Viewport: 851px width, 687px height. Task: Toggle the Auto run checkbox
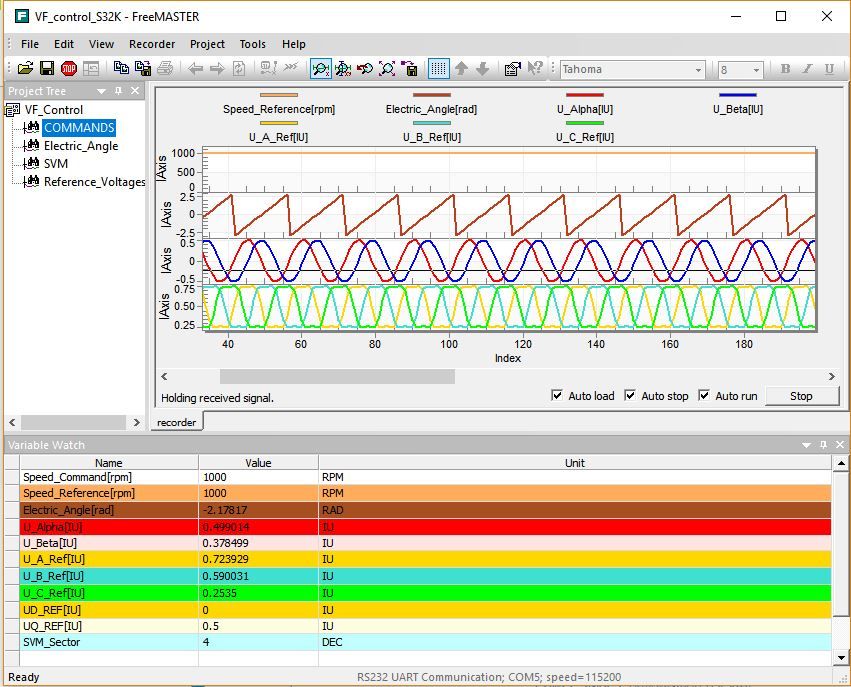704,395
